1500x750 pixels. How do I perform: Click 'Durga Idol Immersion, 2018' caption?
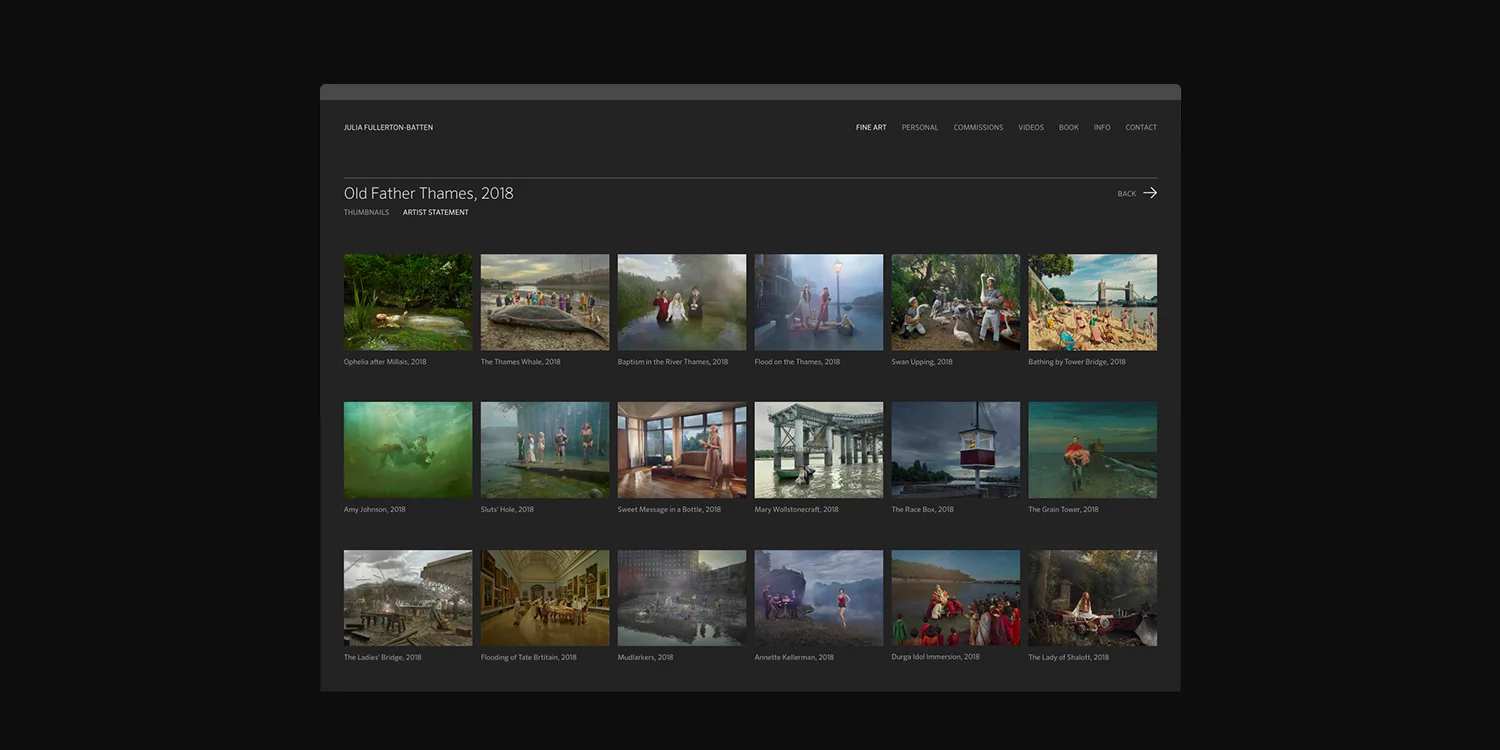[x=936, y=658]
